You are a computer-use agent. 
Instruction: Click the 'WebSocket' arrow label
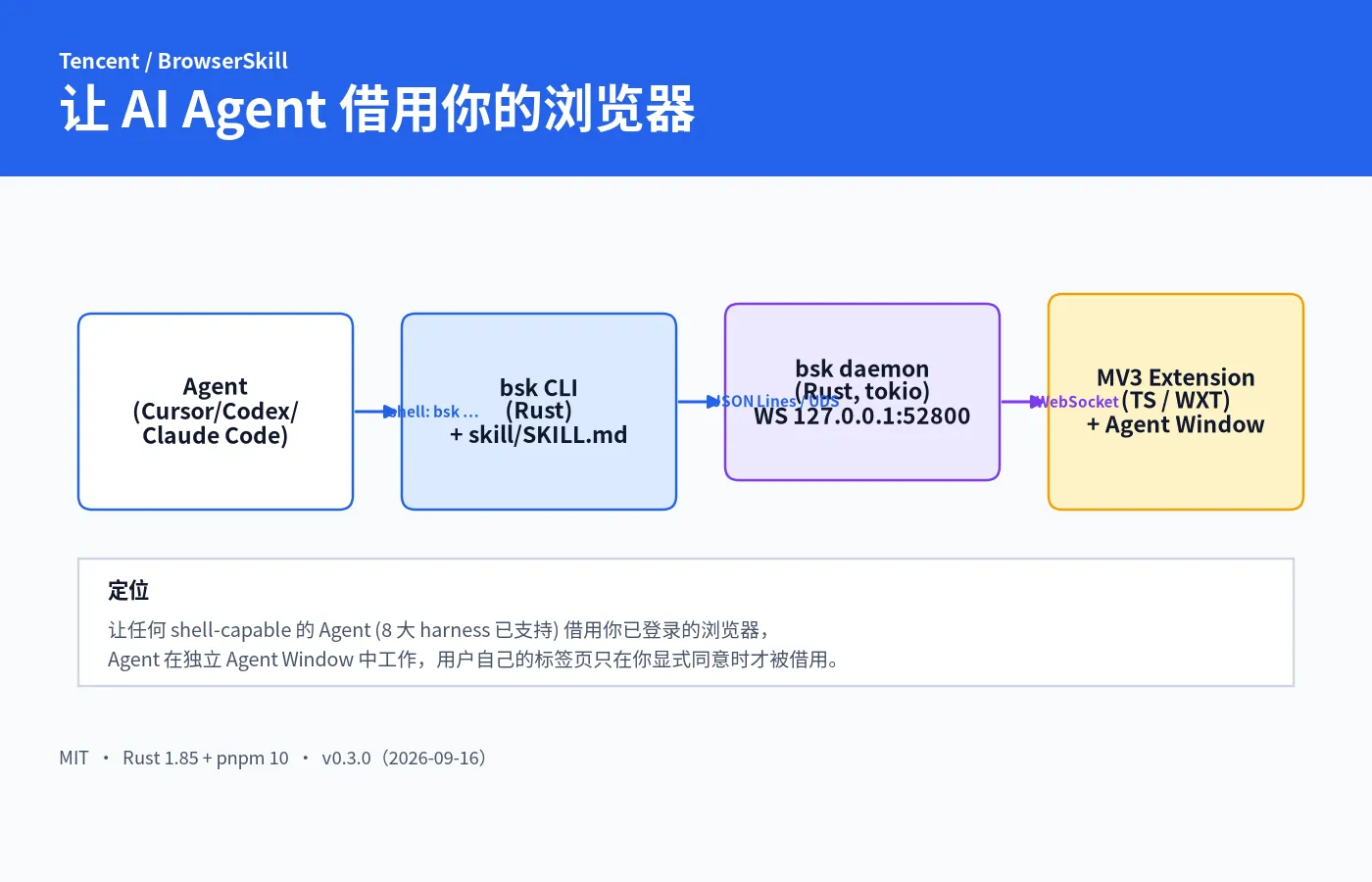point(1076,402)
